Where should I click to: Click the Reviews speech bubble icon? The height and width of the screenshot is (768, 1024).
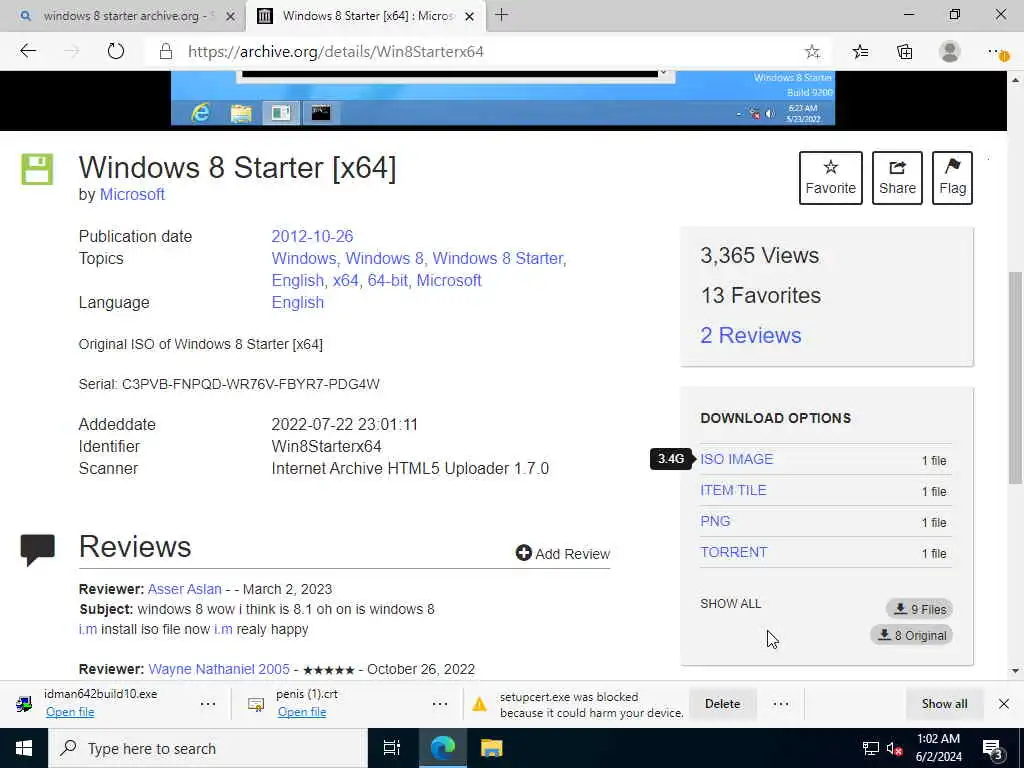[x=37, y=549]
